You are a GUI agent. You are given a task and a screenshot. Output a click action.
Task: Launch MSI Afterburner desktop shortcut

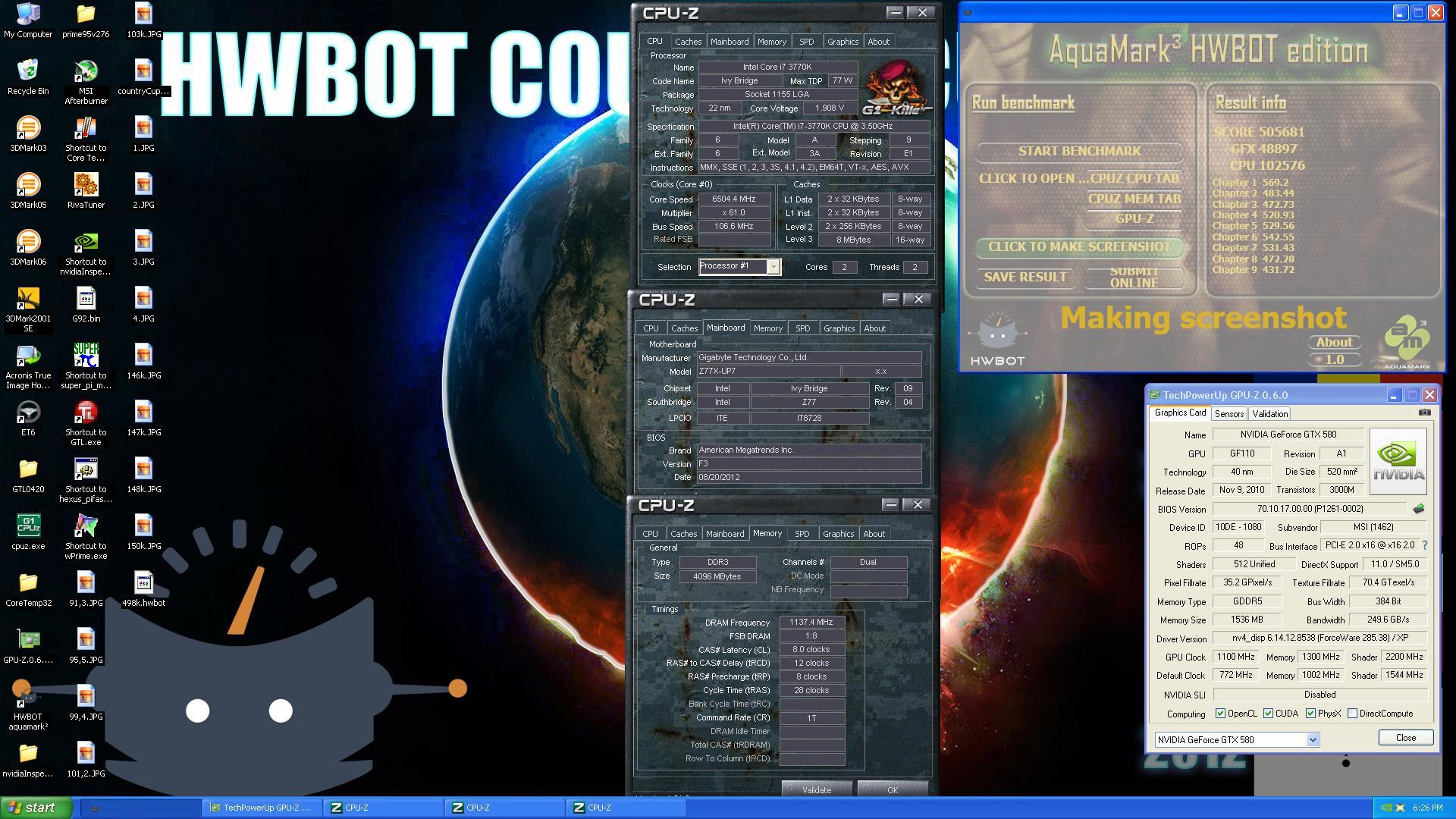86,82
